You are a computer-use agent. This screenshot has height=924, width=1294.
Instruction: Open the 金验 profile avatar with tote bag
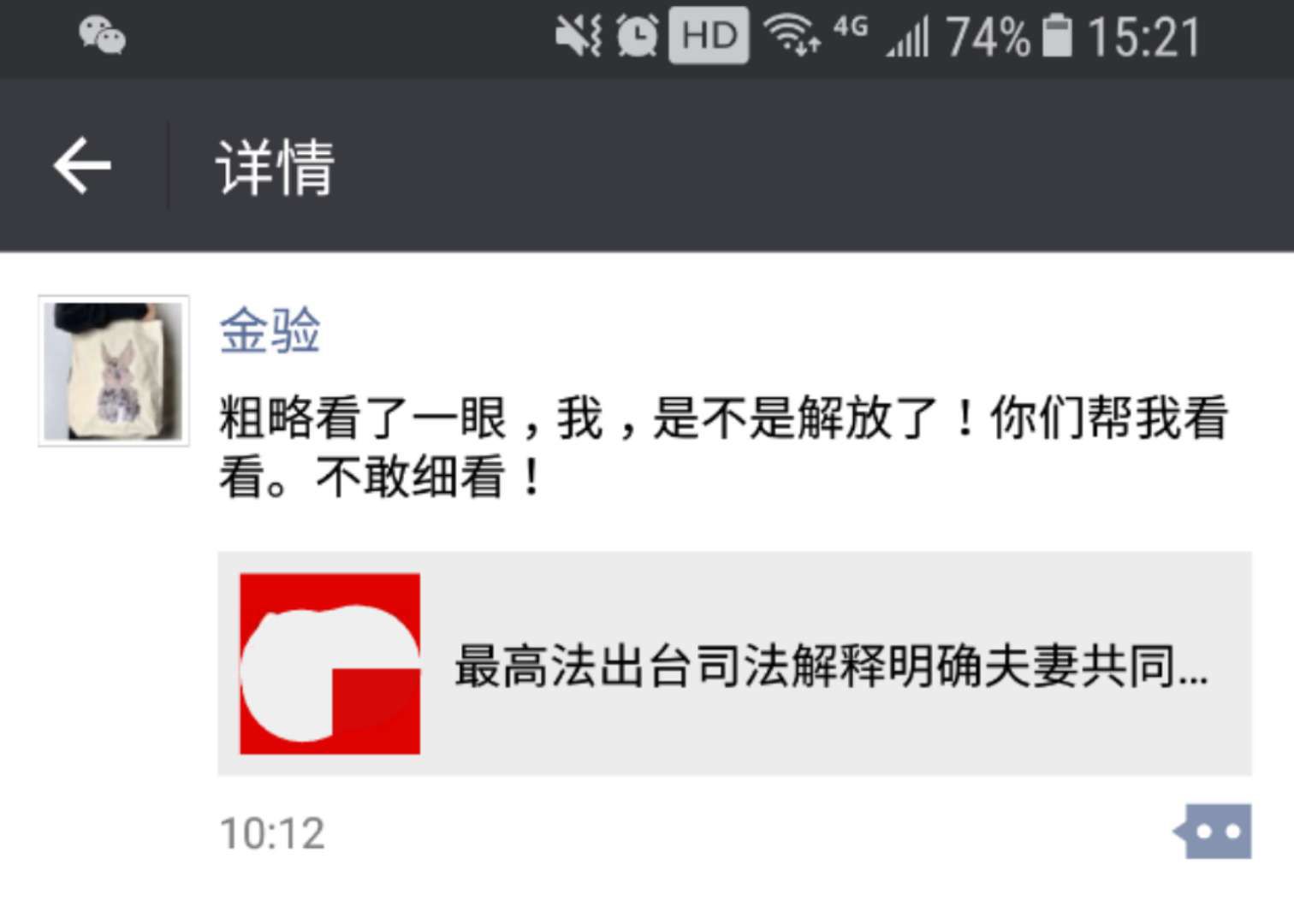[x=114, y=370]
